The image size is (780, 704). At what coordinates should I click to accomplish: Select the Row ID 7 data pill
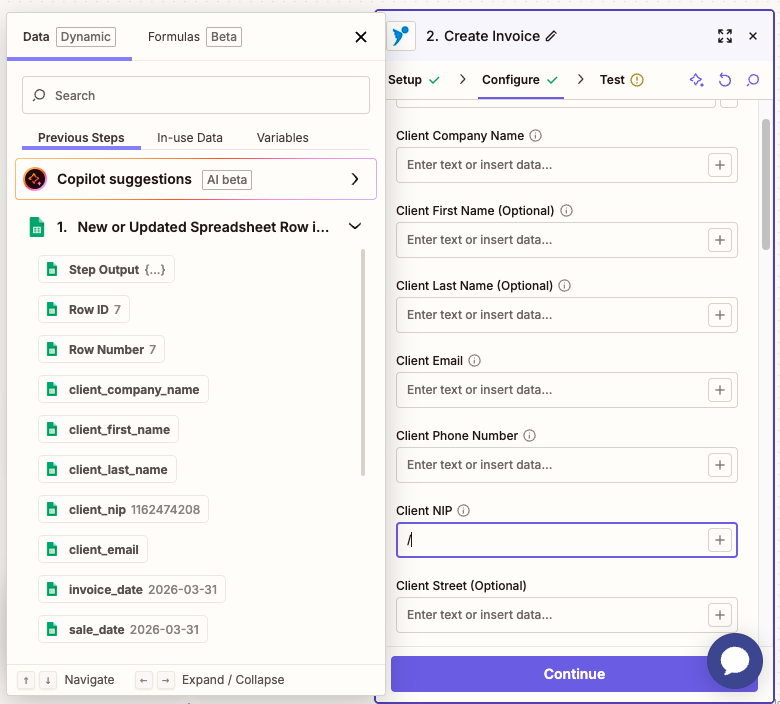coord(84,309)
